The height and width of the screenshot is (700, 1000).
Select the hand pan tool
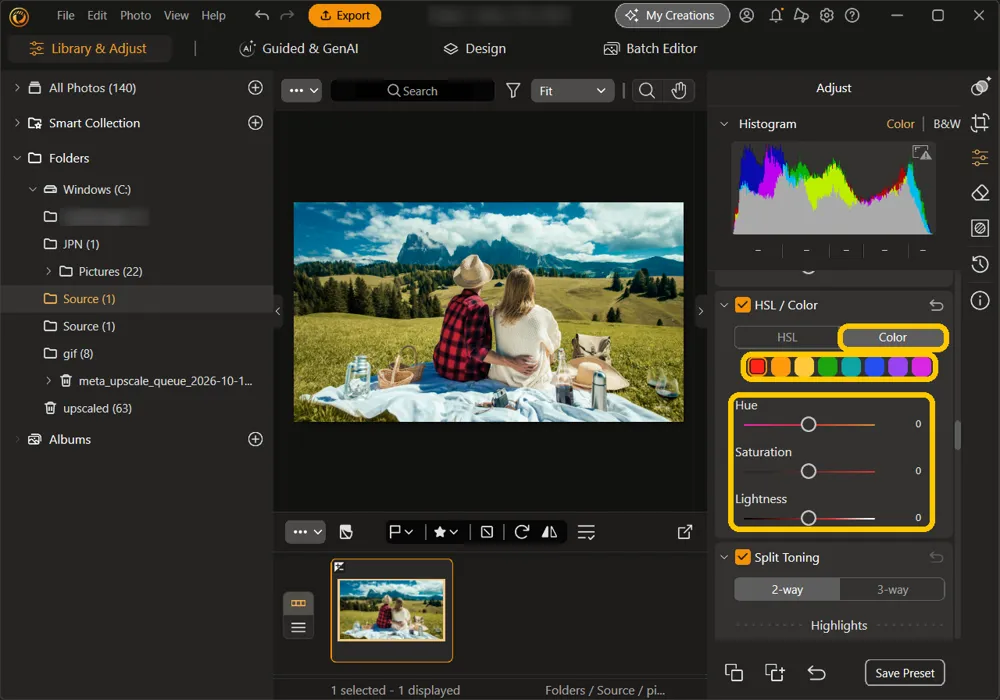coord(679,91)
